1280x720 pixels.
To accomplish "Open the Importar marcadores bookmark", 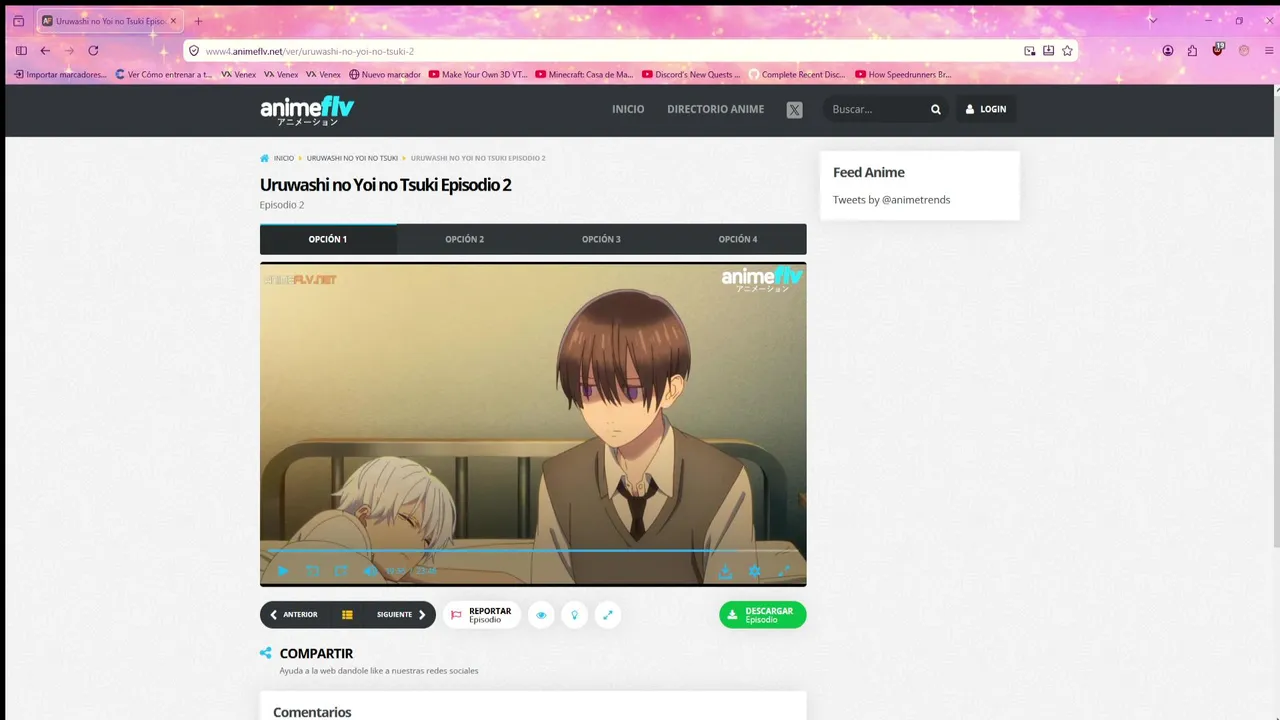I will tap(60, 75).
